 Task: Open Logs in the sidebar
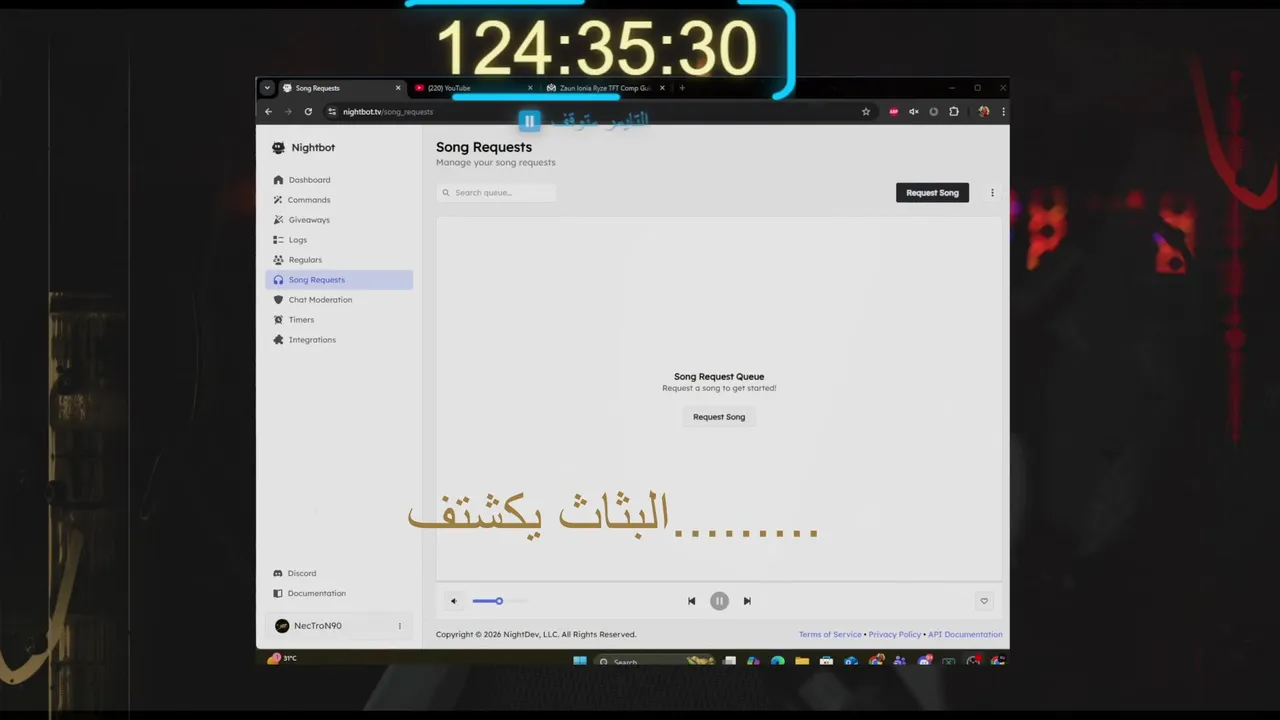point(339,240)
